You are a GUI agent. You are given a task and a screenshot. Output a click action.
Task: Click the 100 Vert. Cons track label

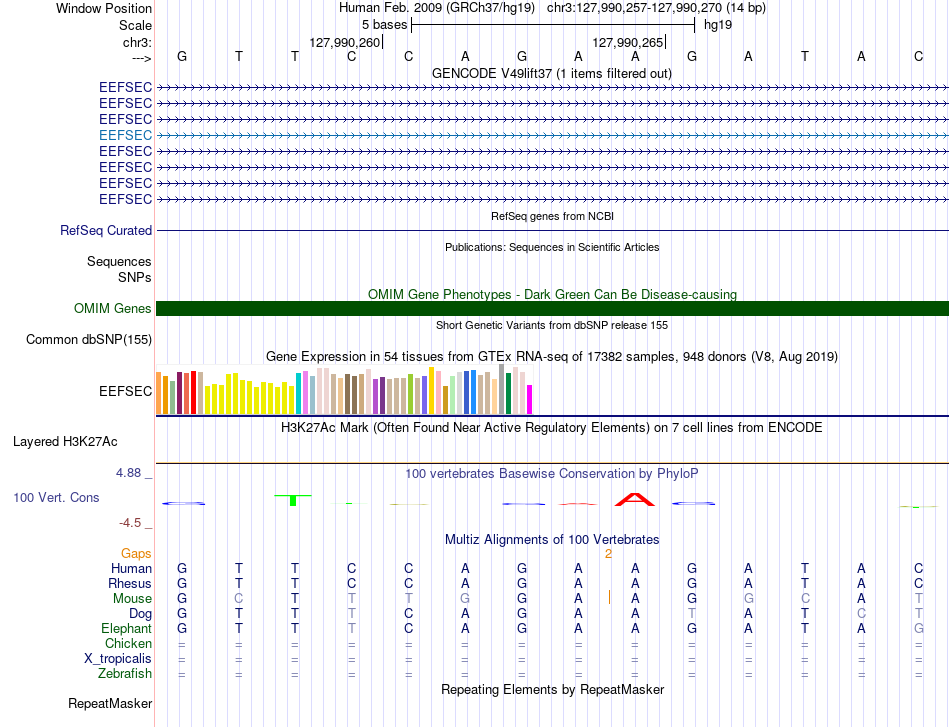point(56,497)
